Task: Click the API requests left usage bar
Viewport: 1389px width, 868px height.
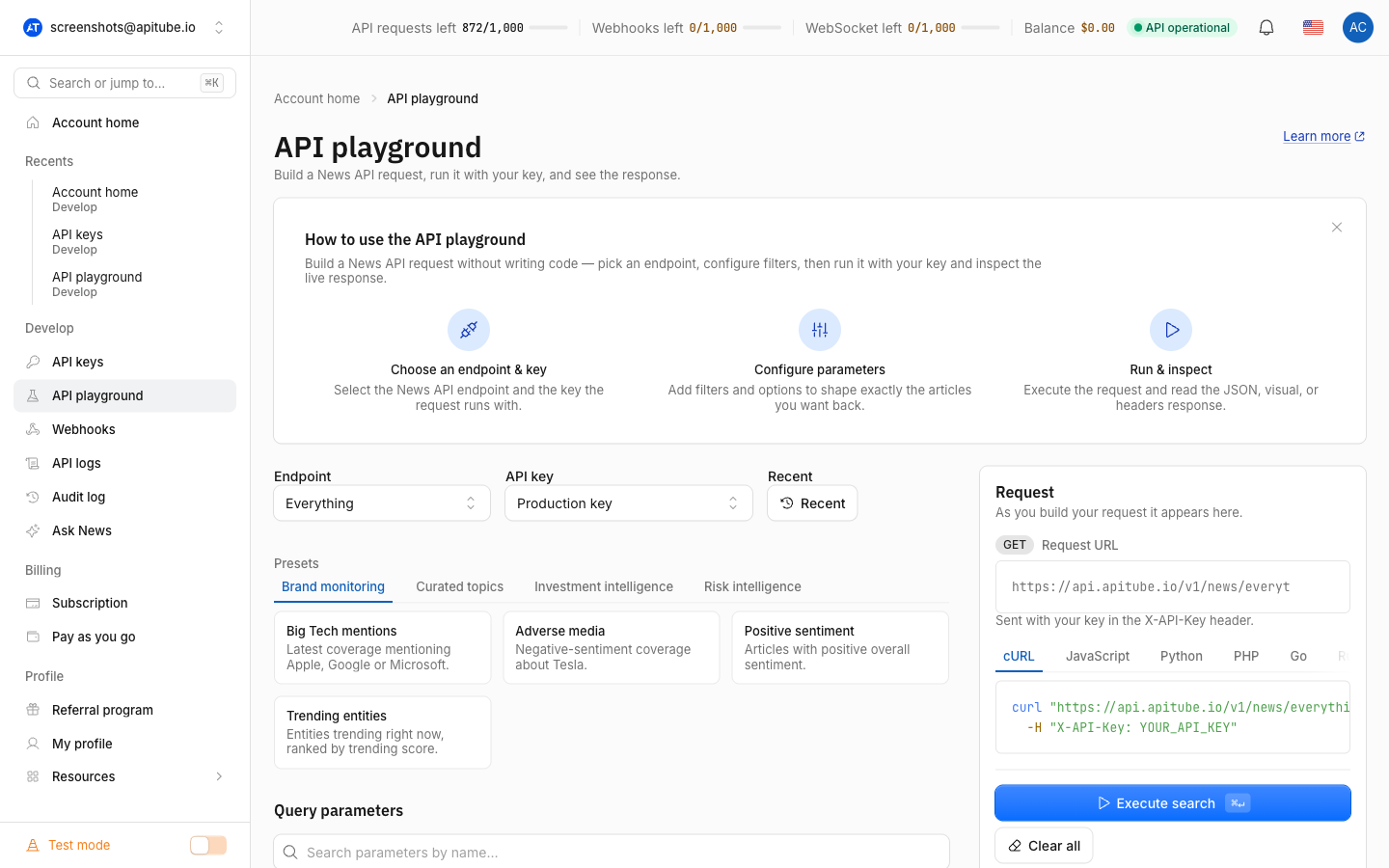Action: [x=549, y=28]
